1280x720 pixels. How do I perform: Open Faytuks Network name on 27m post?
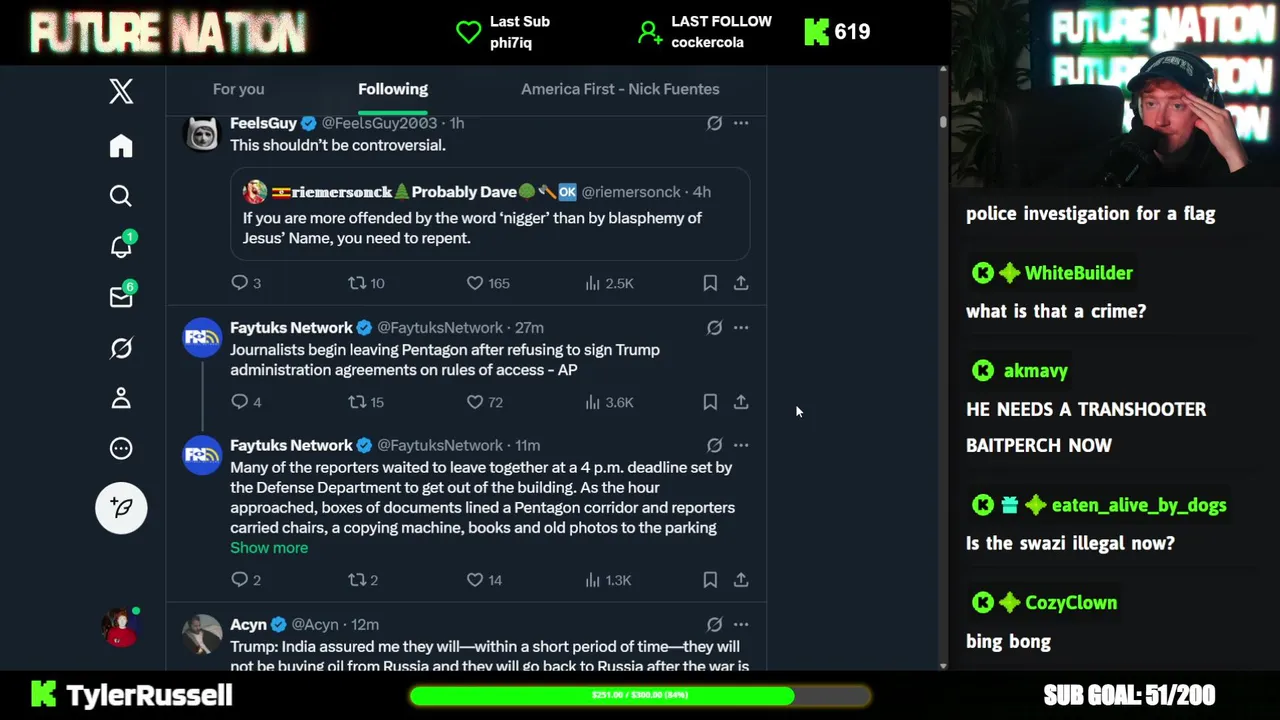[291, 327]
